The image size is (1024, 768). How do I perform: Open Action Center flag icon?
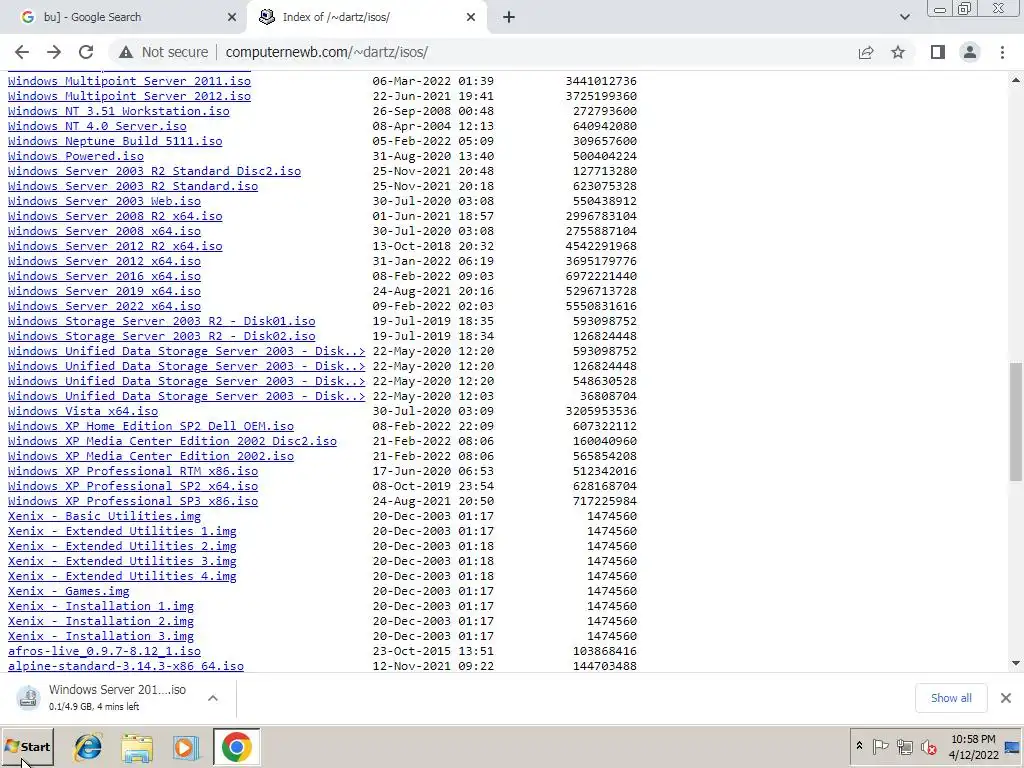(x=880, y=746)
